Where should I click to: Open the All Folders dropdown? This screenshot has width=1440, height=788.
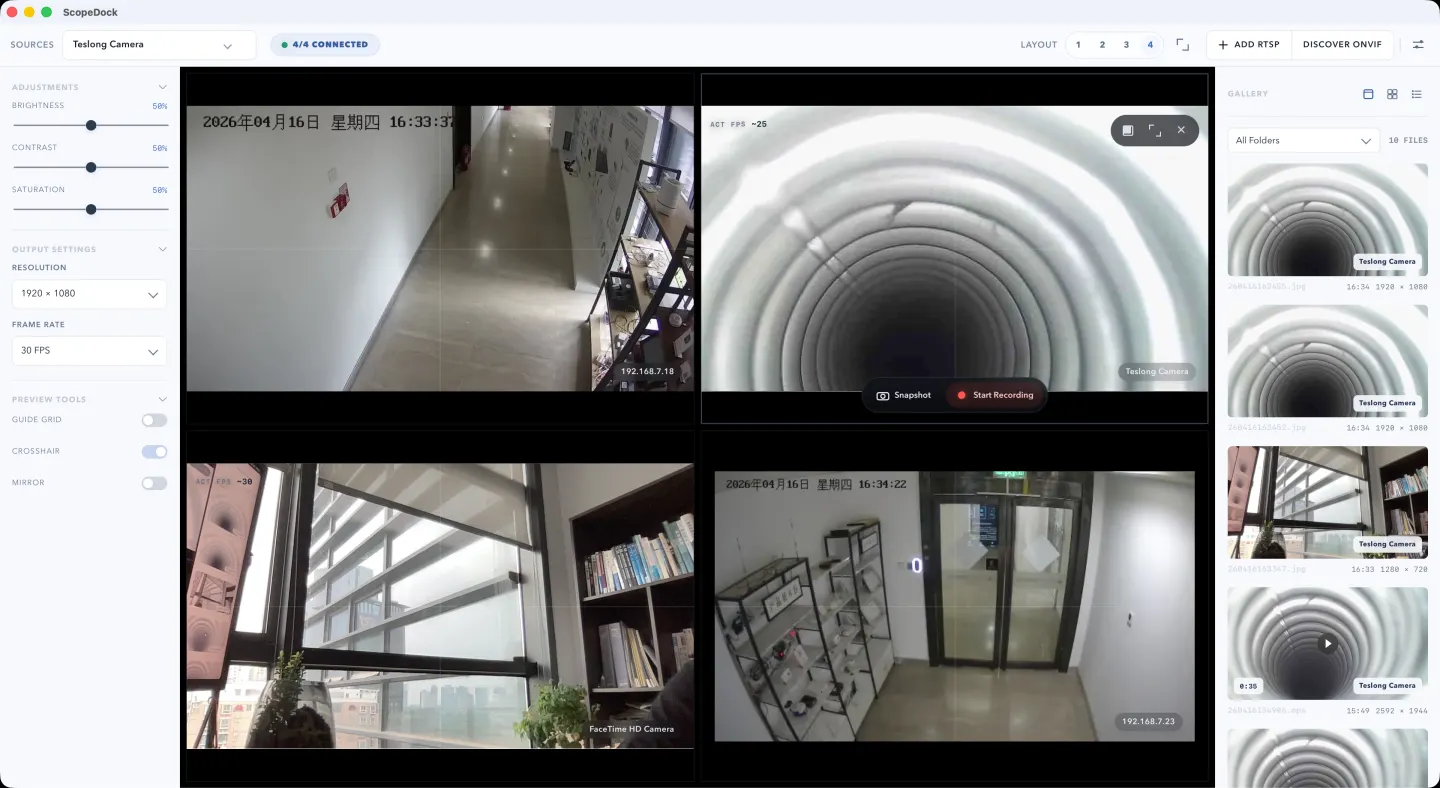pos(1303,141)
